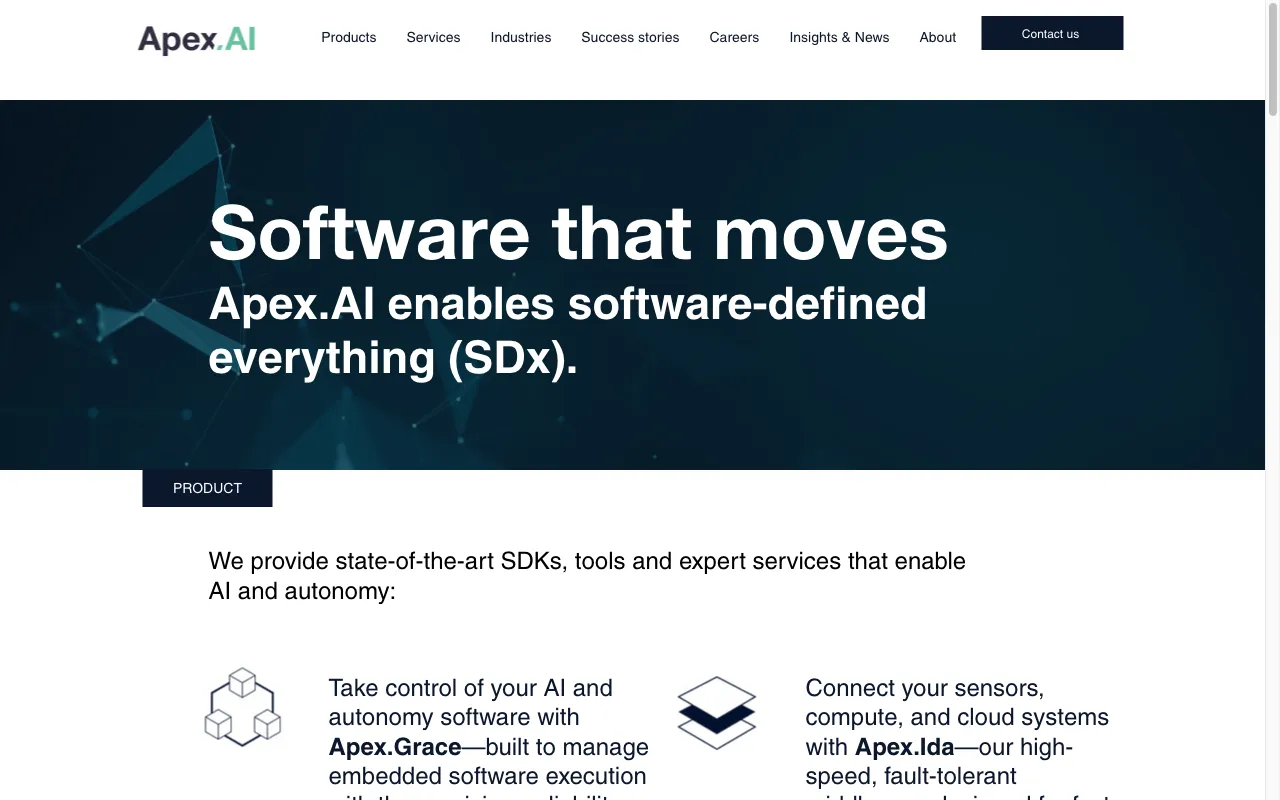Open the Services menu
Viewport: 1280px width, 800px height.
(433, 37)
